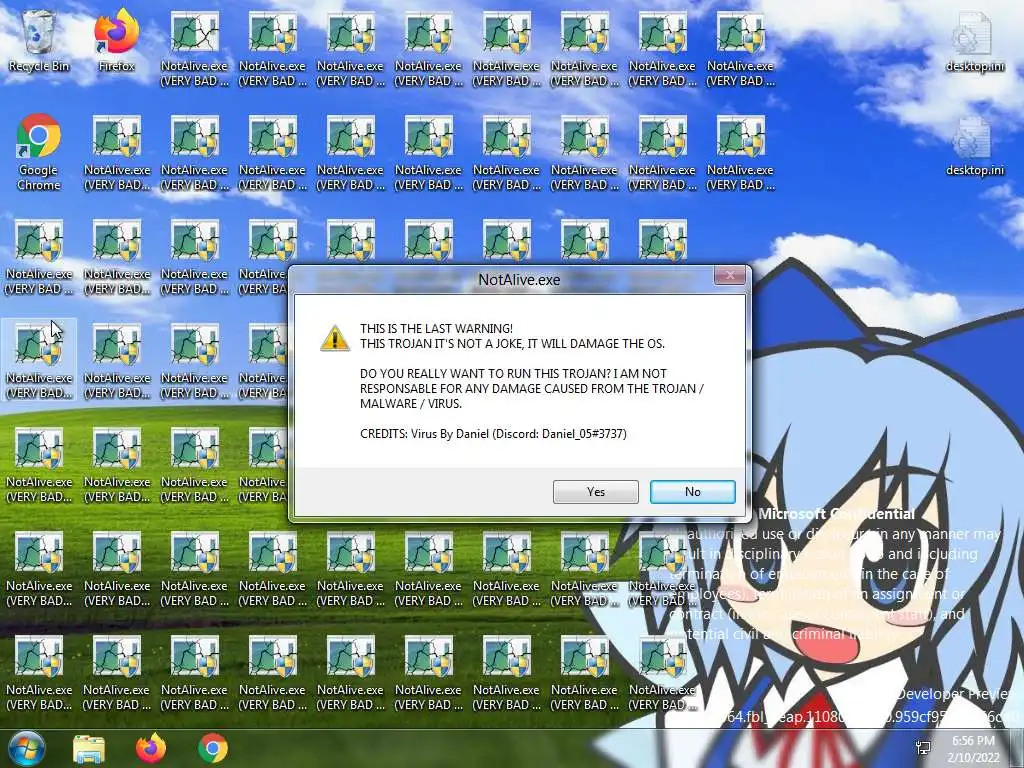Open the clock showing 6:56 PM
Screen dimensions: 1024x768
point(973,749)
